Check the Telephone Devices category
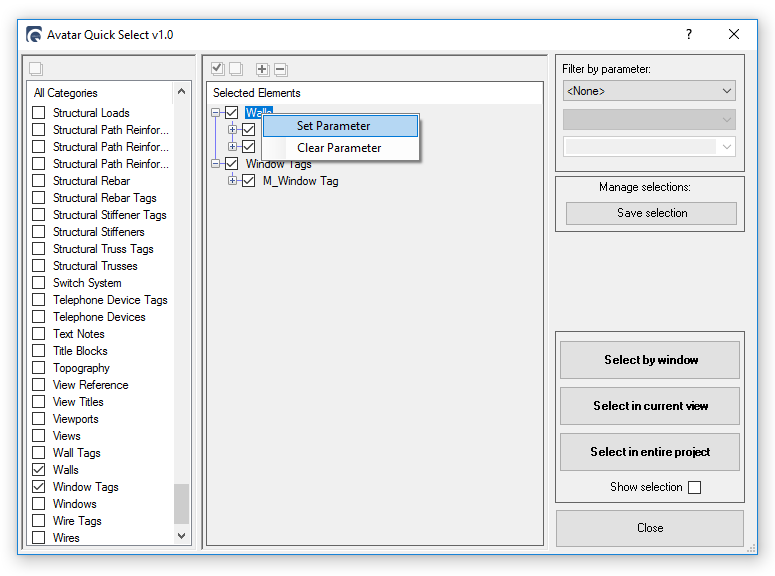This screenshot has width=775, height=576. pos(39,316)
